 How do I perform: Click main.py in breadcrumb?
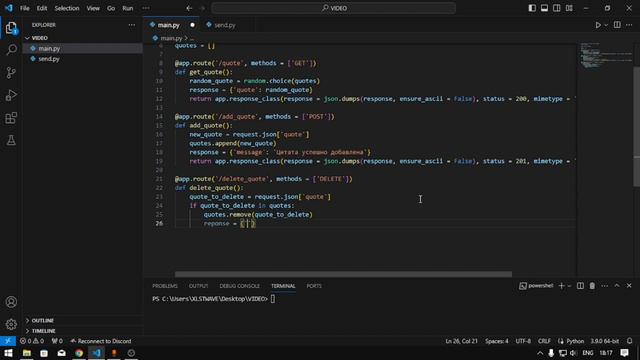tap(171, 38)
